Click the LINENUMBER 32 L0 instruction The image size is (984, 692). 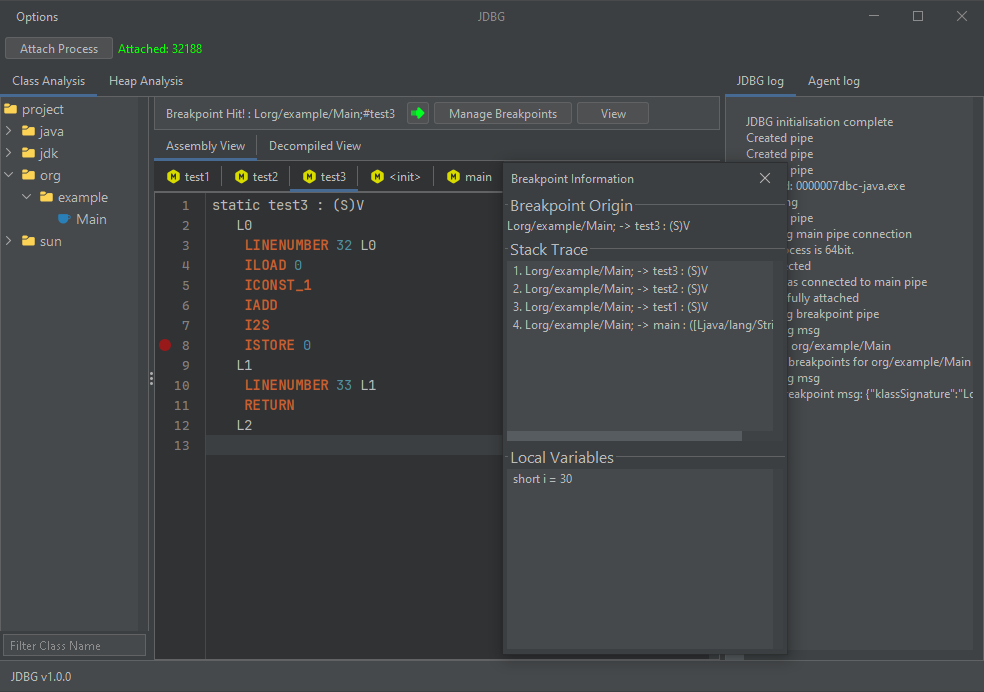310,245
